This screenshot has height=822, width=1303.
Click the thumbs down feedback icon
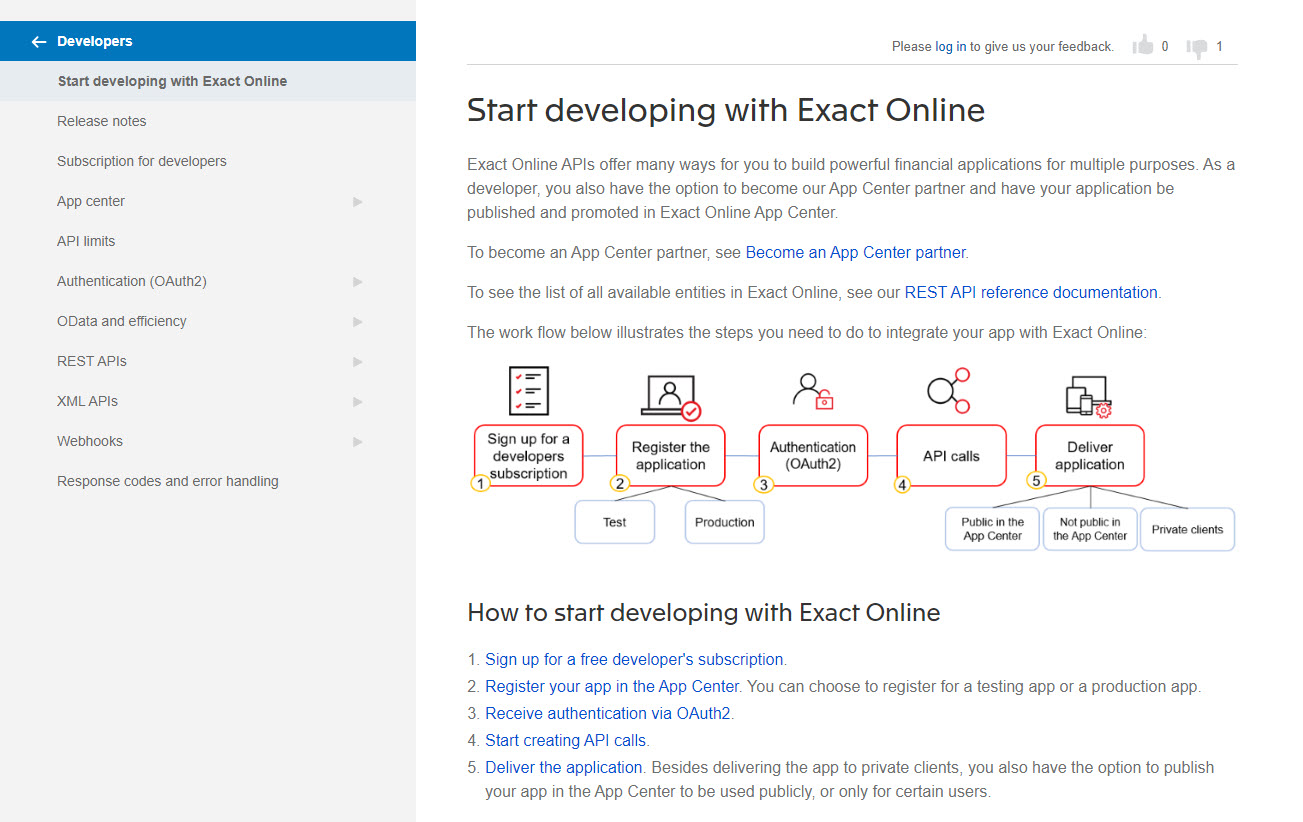click(1197, 47)
